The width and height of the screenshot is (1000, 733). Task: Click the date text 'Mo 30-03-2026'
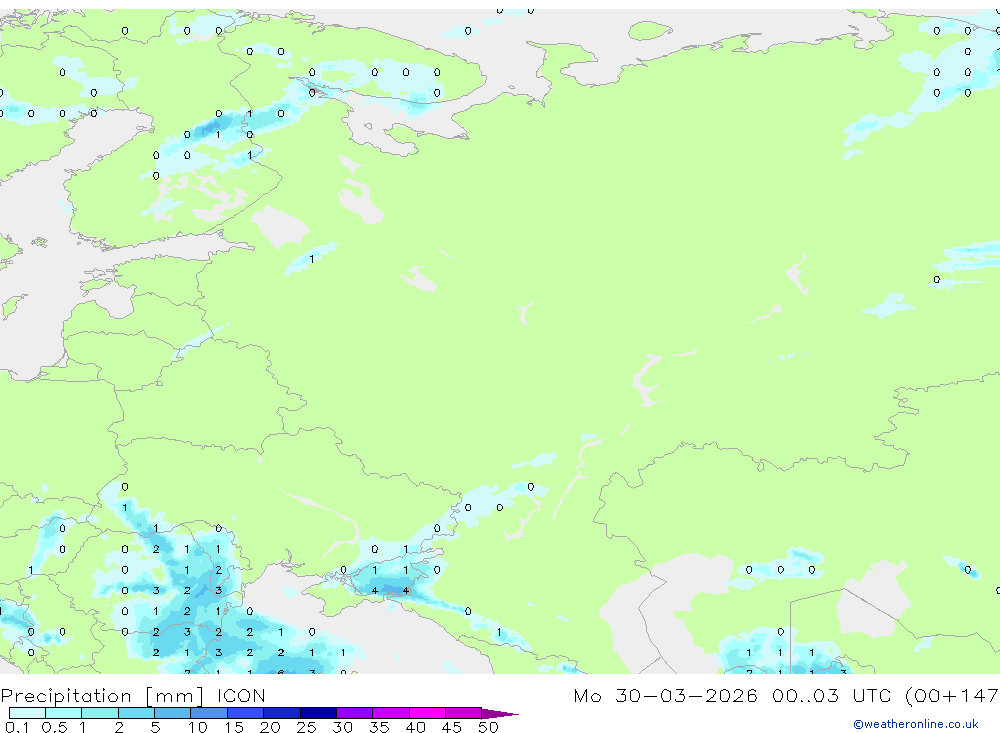(x=665, y=695)
